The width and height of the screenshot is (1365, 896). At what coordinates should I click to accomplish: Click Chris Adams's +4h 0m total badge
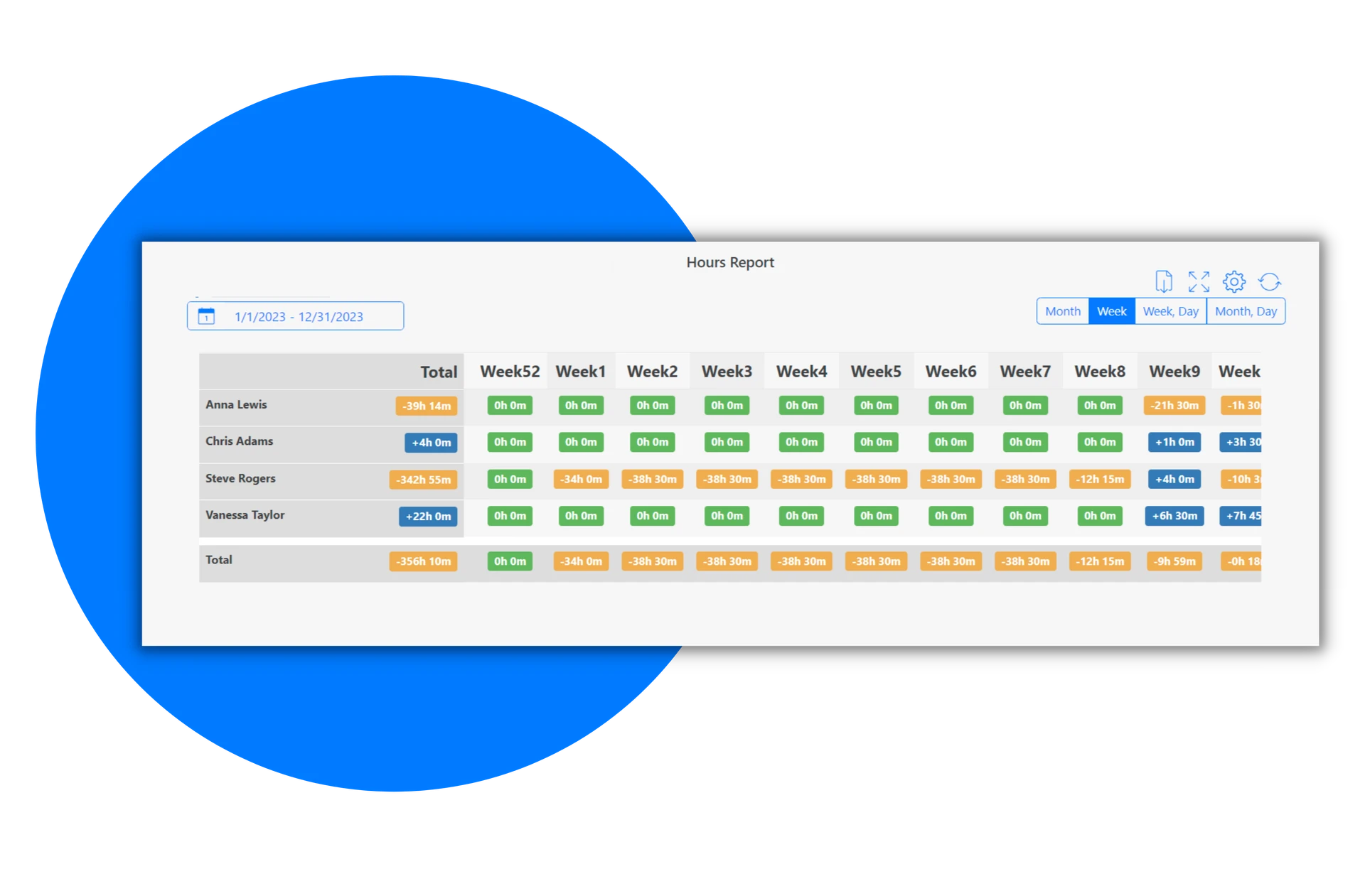429,442
